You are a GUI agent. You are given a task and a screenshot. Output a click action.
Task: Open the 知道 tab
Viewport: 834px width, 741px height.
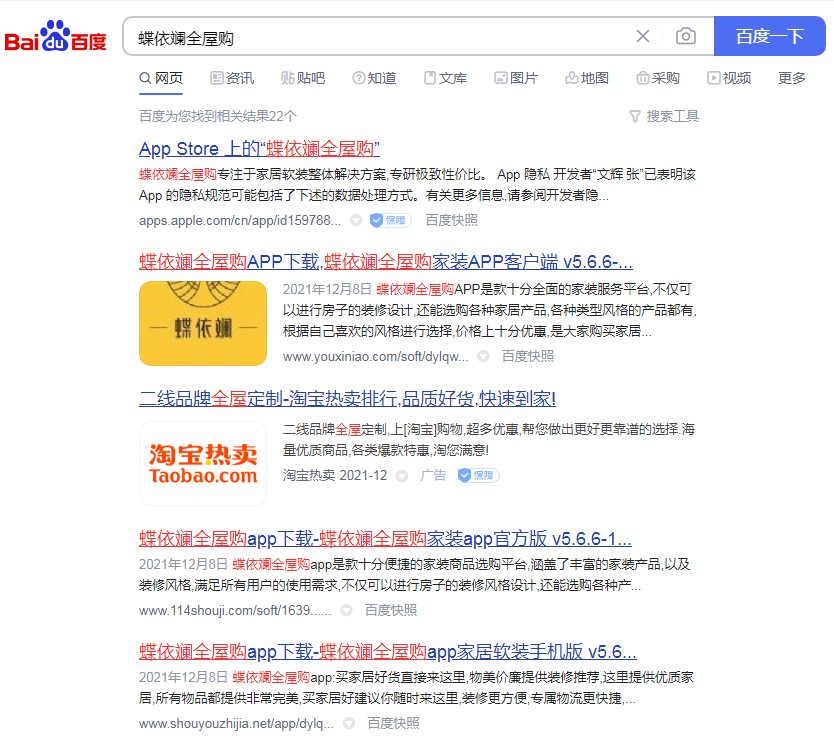374,78
